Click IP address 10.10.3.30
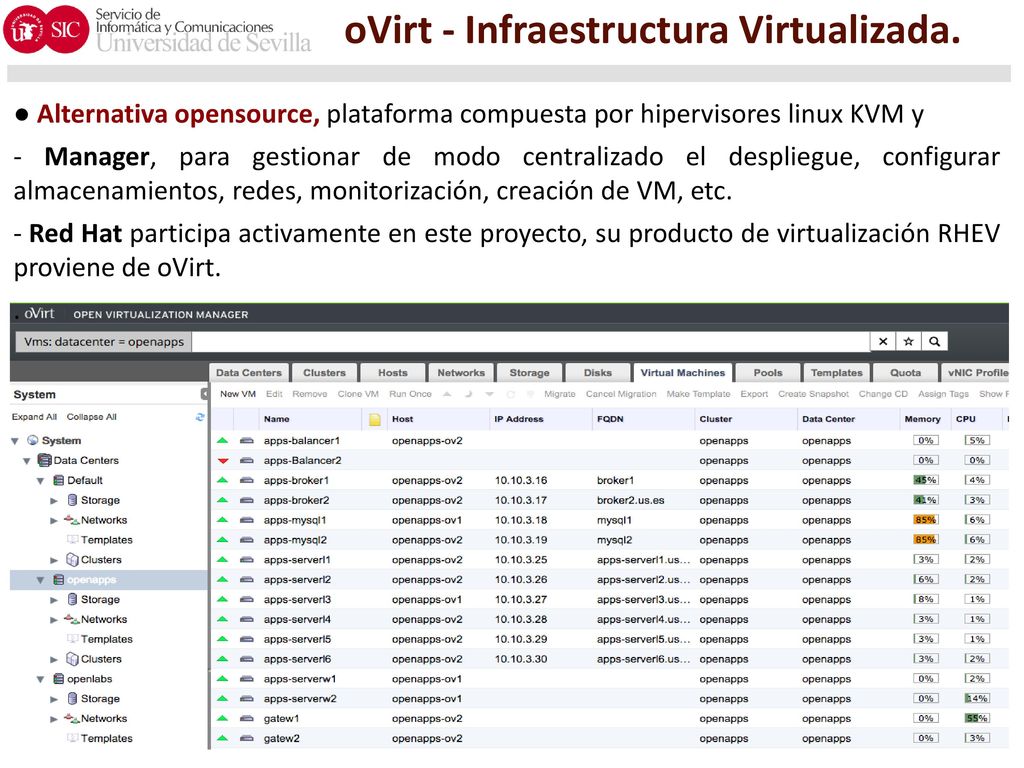The image size is (1024, 768). click(521, 659)
